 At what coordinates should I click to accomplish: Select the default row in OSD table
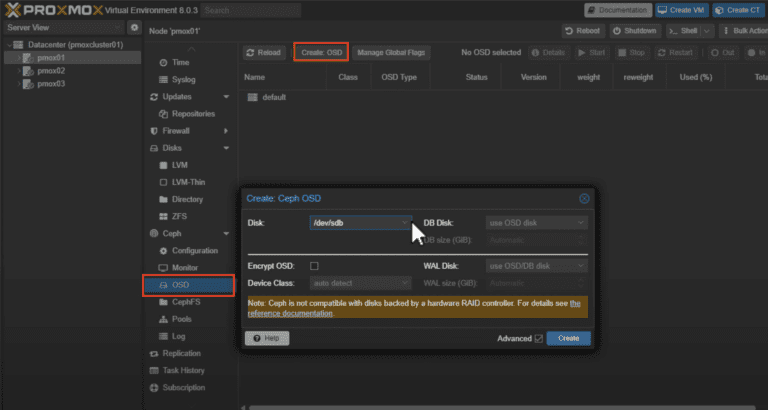point(503,97)
